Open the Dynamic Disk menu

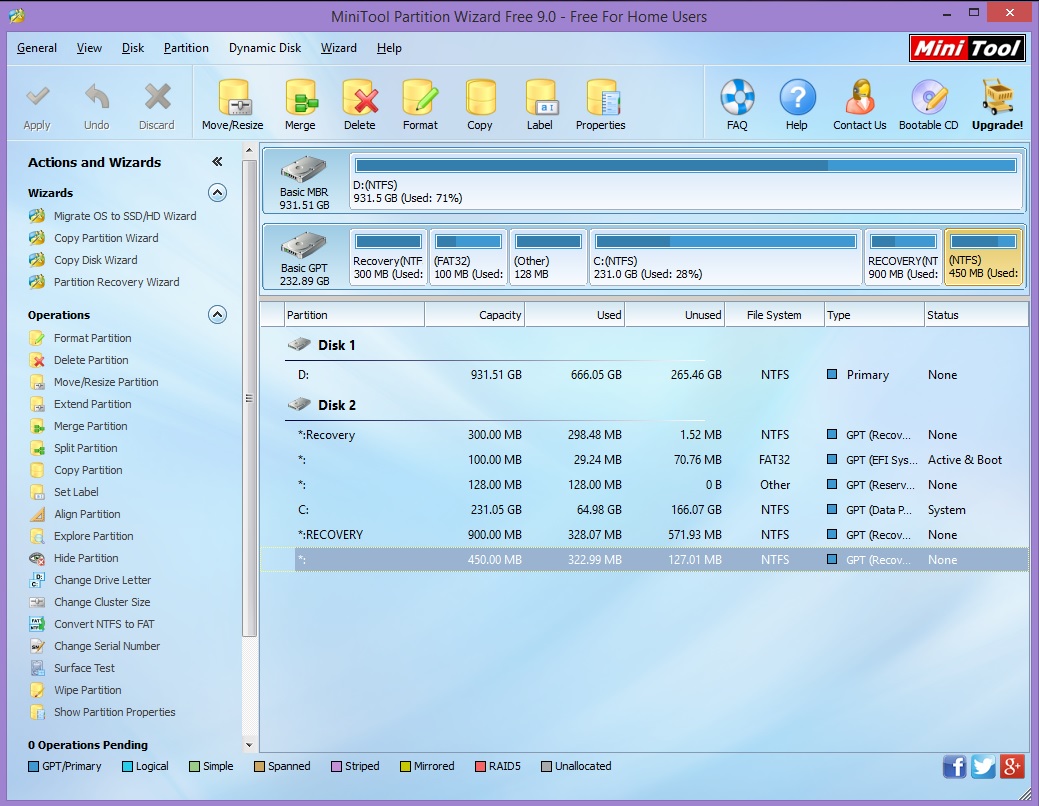click(x=265, y=48)
